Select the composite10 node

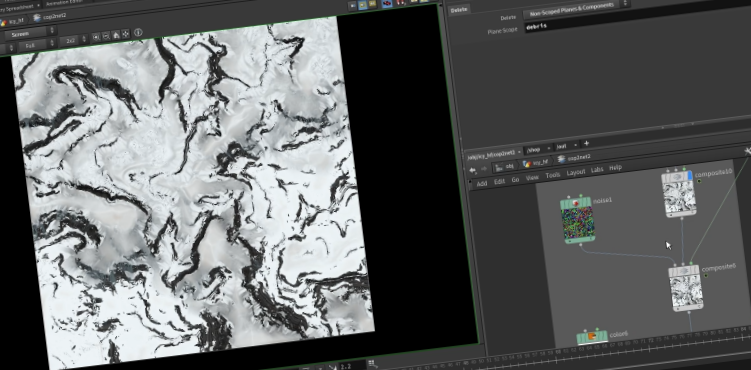click(679, 193)
